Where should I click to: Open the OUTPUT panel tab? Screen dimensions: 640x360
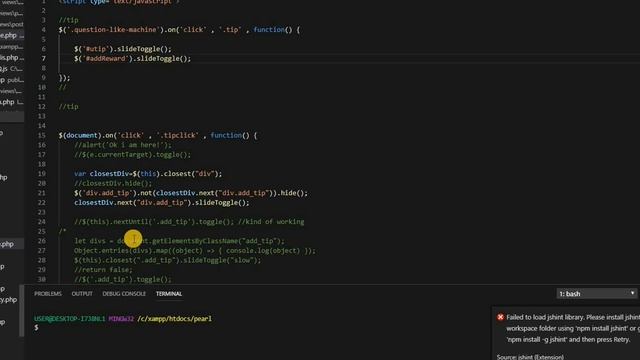82,294
